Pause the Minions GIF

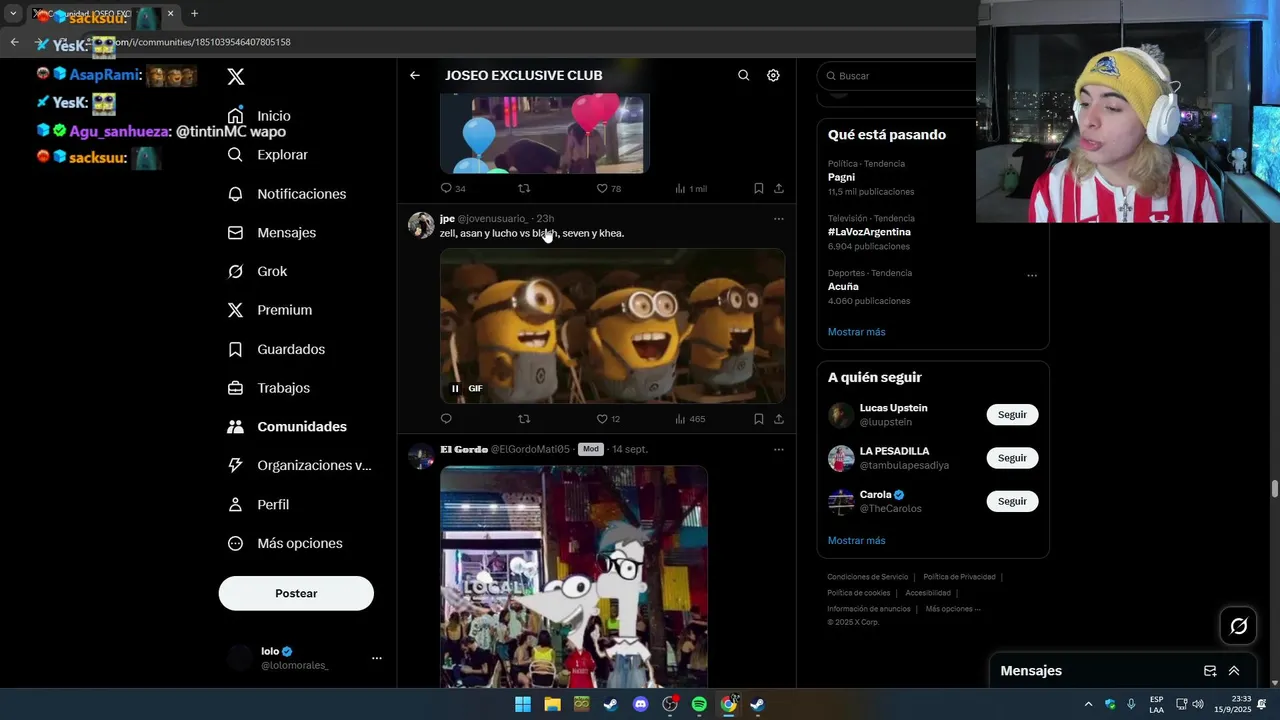click(x=455, y=389)
